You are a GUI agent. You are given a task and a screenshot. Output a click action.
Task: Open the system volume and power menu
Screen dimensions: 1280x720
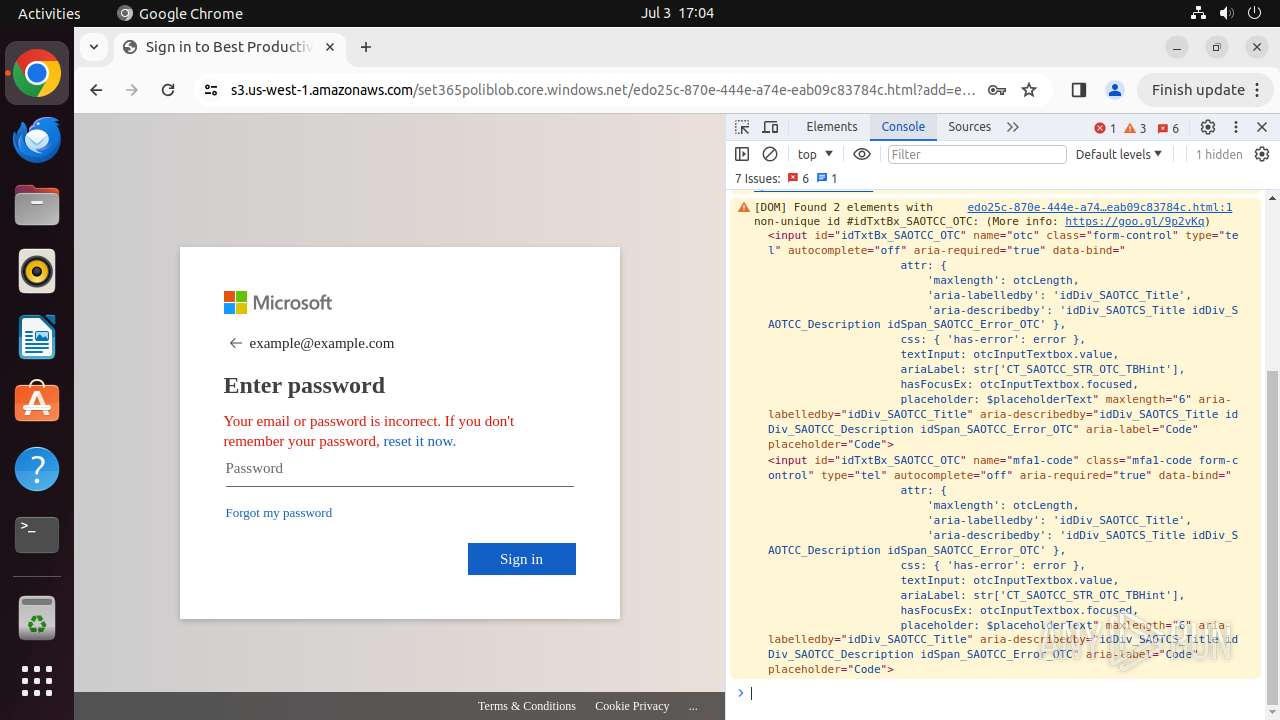1226,13
